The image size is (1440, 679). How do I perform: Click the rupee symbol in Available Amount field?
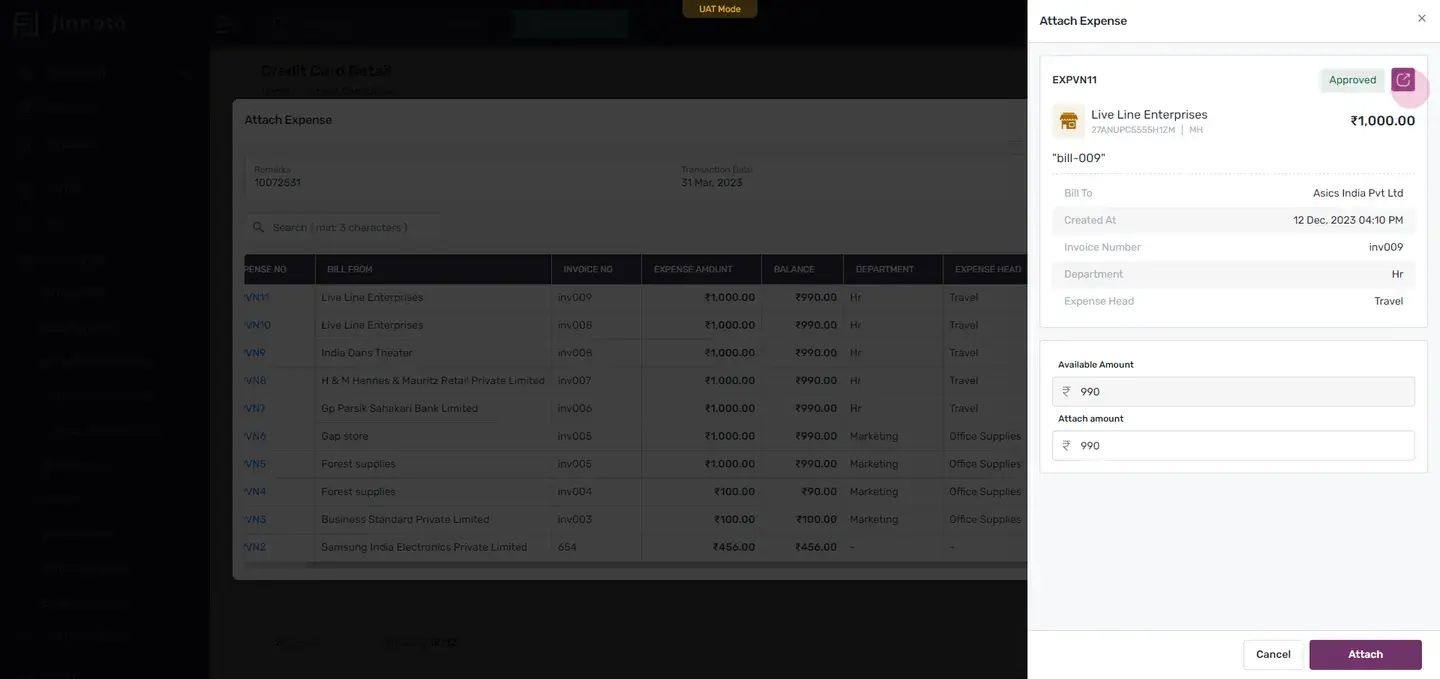pos(1066,392)
